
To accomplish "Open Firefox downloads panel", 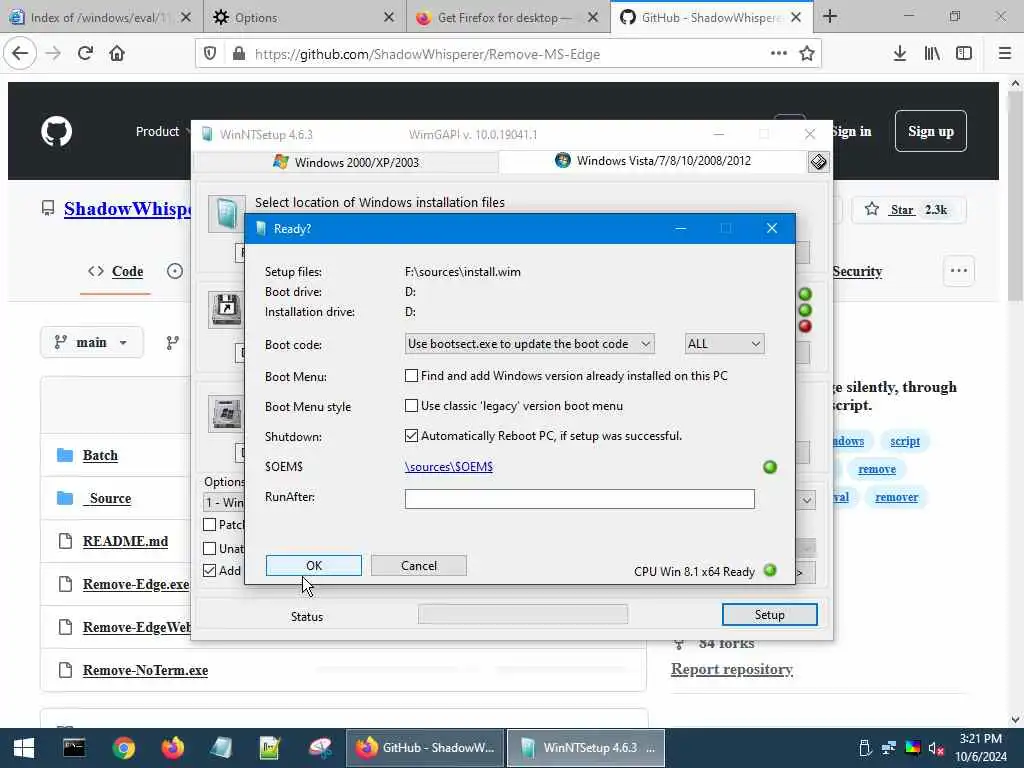I will click(x=899, y=54).
